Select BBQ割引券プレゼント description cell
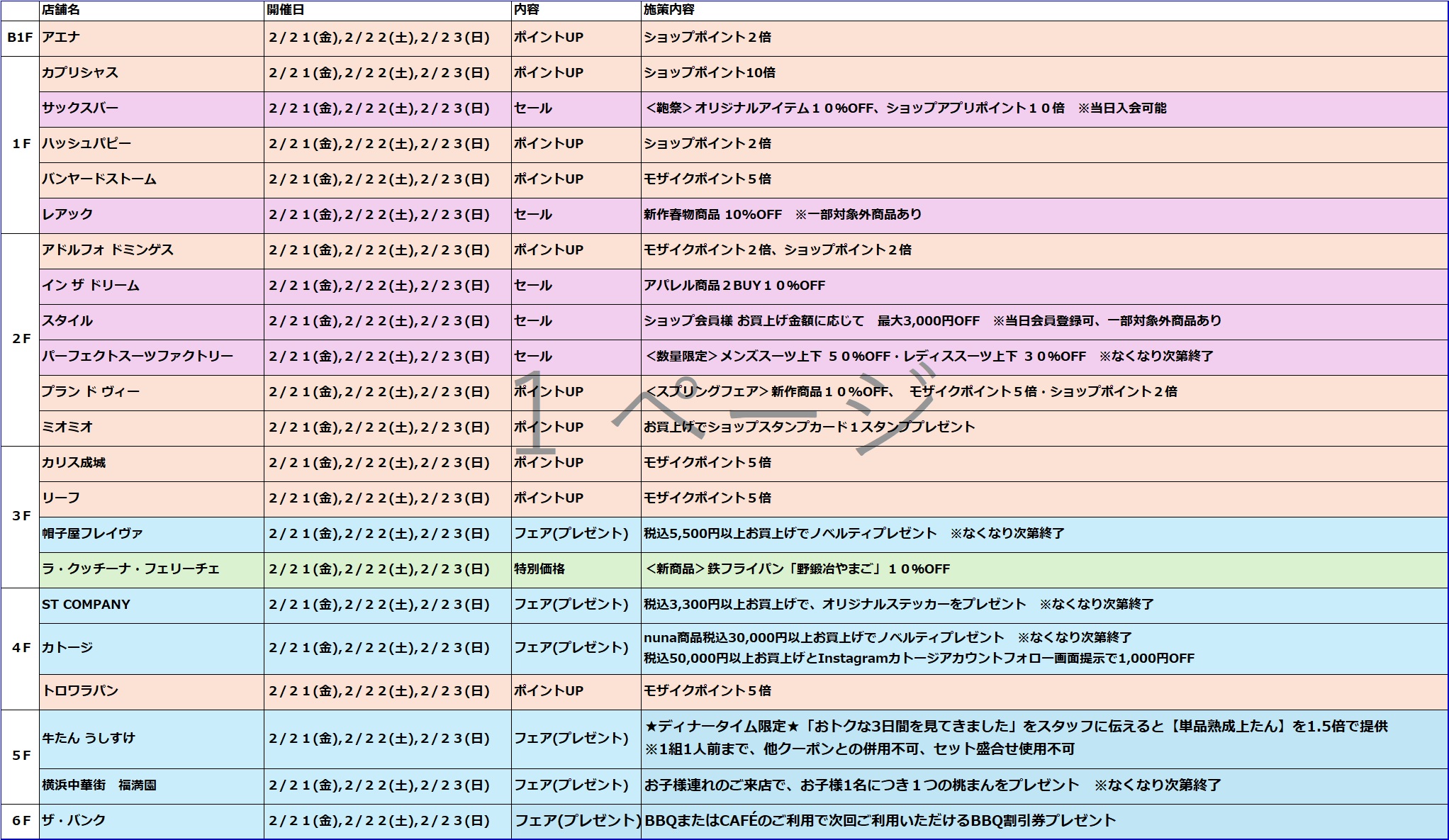The image size is (1449, 840). (x=1044, y=821)
